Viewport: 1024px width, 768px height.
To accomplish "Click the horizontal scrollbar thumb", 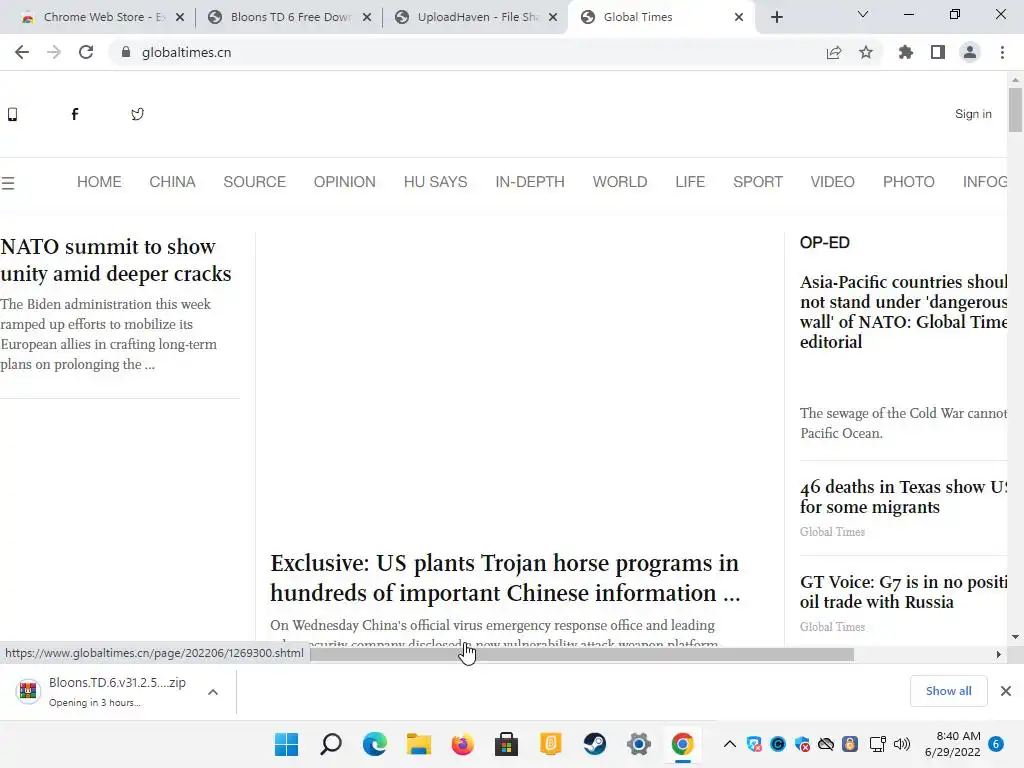I will (x=581, y=654).
